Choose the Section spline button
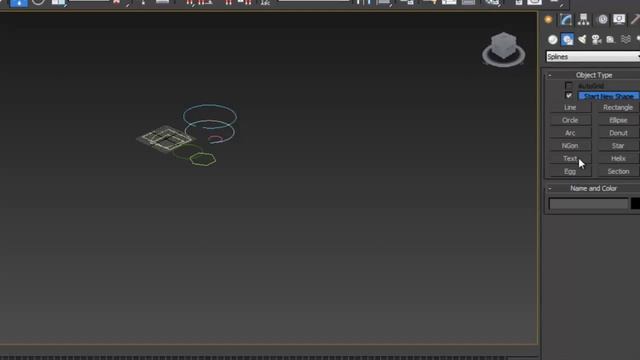The width and height of the screenshot is (640, 360). click(x=618, y=171)
